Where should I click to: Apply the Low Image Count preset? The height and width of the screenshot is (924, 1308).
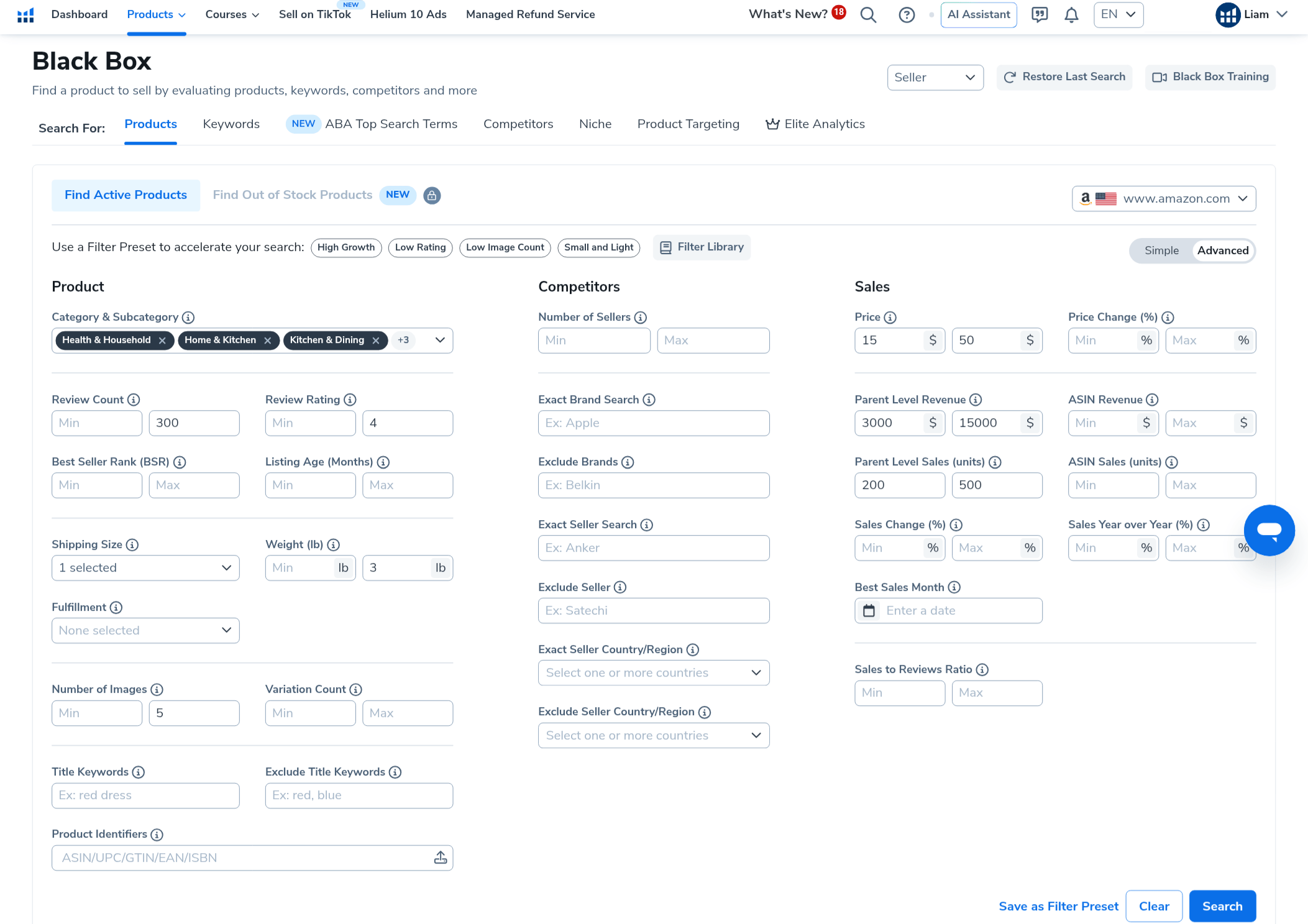tap(505, 247)
